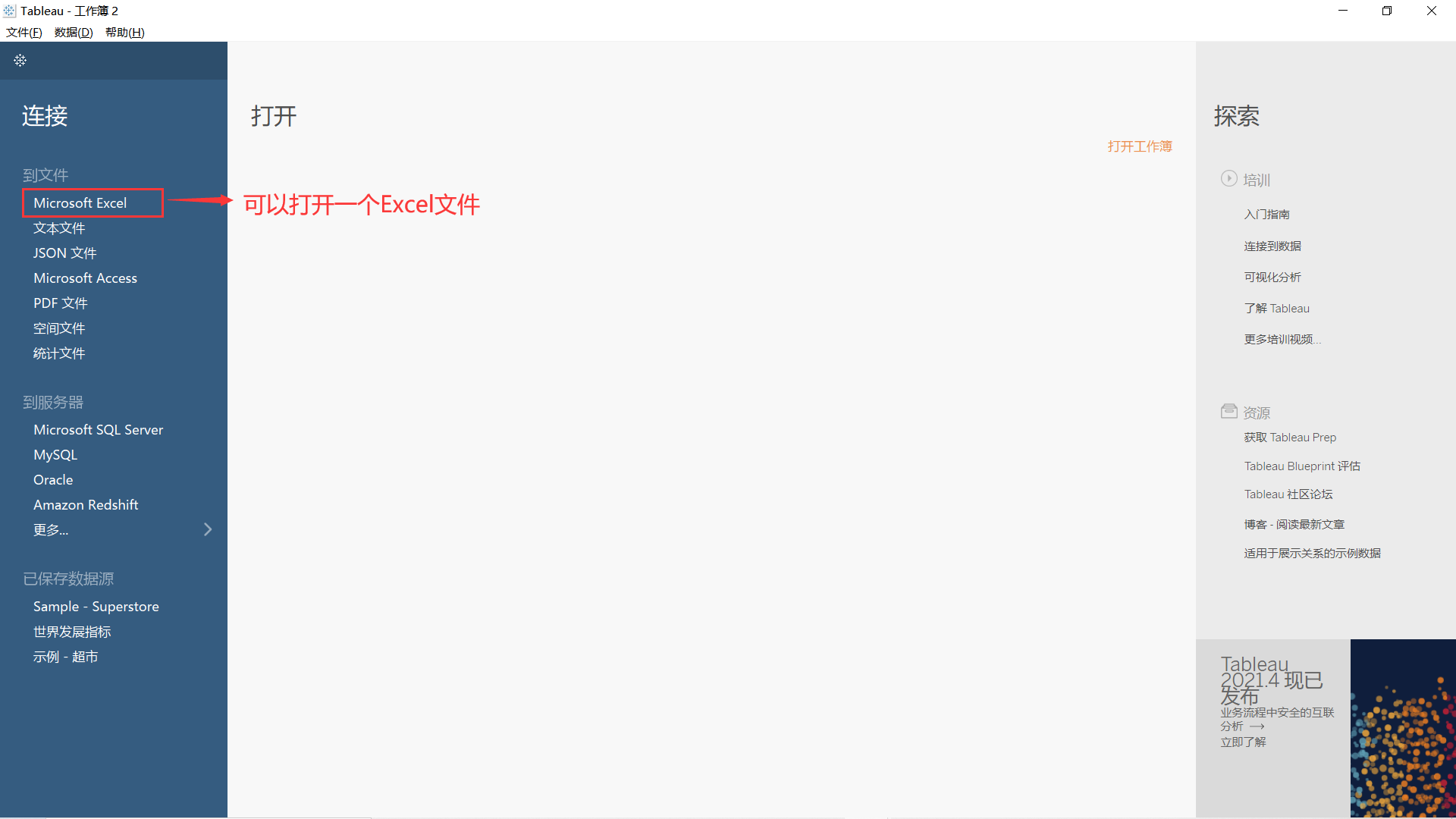This screenshot has height=819, width=1456.
Task: Click the Oracle server connector icon
Action: click(53, 480)
